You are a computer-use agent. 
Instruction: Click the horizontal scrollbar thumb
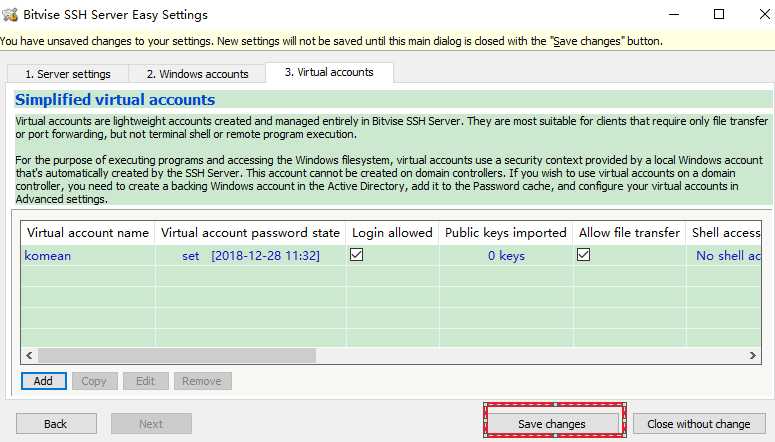(177, 355)
